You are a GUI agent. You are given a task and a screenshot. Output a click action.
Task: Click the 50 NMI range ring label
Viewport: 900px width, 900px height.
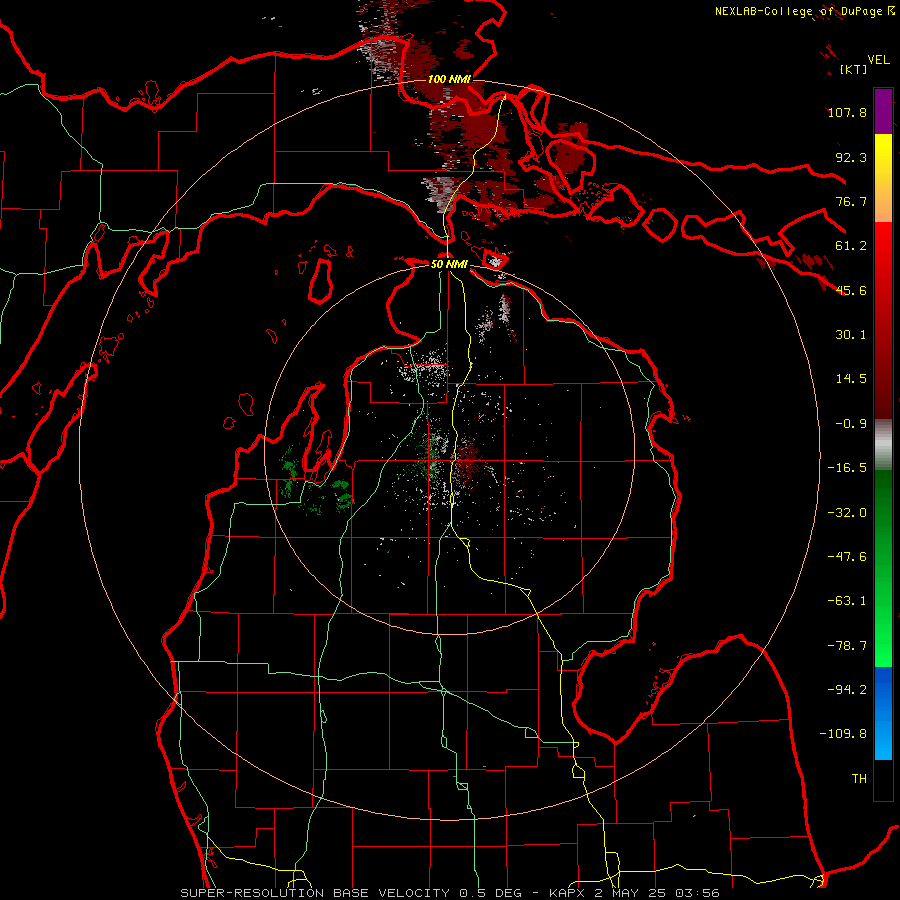(x=449, y=264)
